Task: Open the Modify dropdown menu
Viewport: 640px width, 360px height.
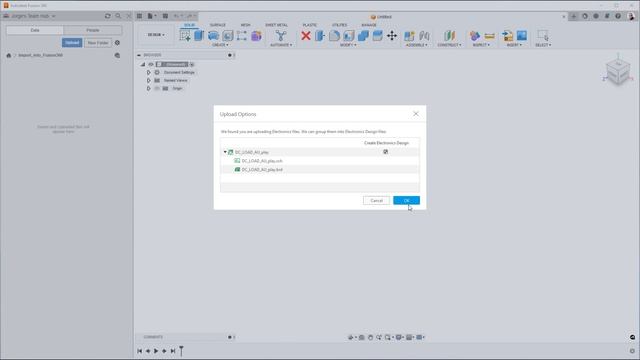Action: point(348,45)
